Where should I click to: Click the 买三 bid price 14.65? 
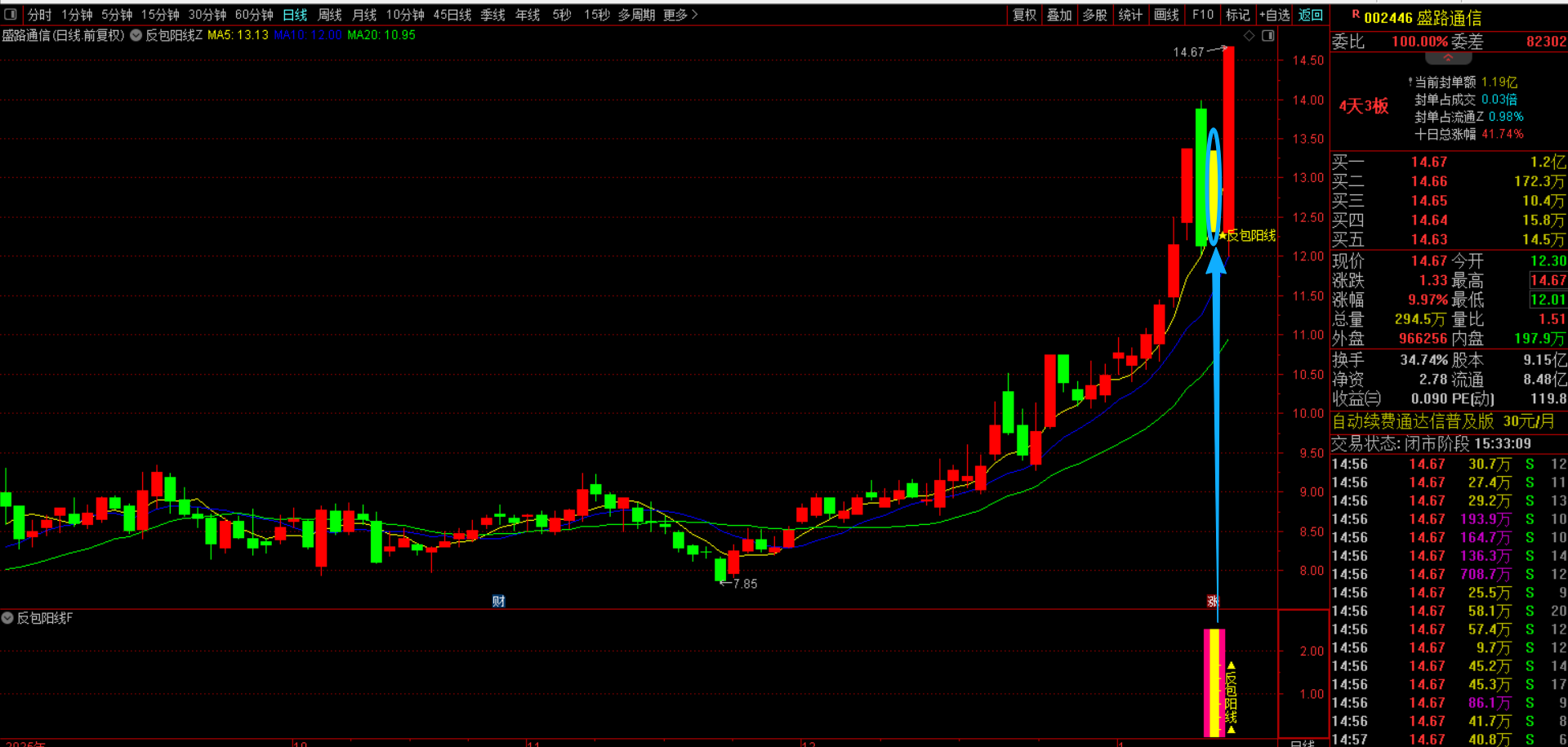1429,201
